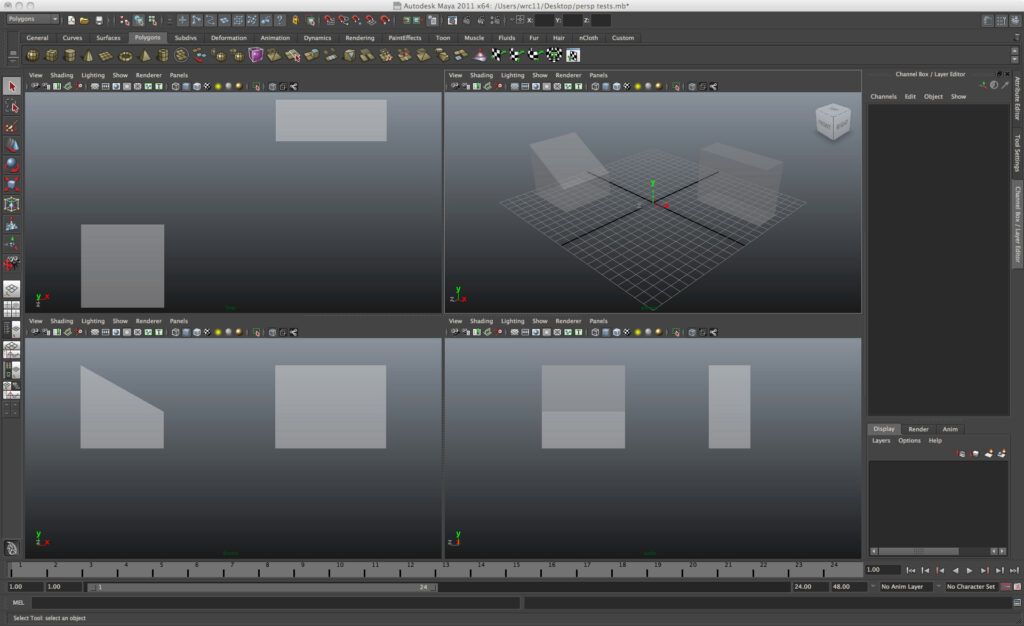The image size is (1024, 626).
Task: Open the Render layer tab
Action: point(918,429)
